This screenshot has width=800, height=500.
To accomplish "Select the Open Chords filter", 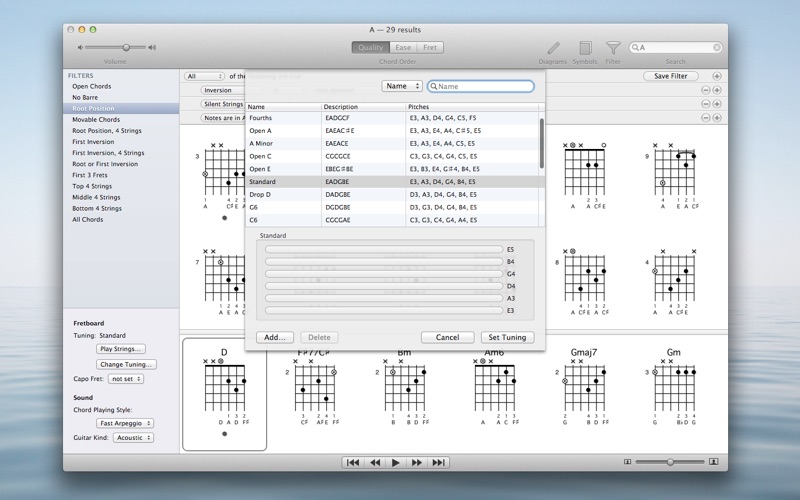I will pos(92,86).
